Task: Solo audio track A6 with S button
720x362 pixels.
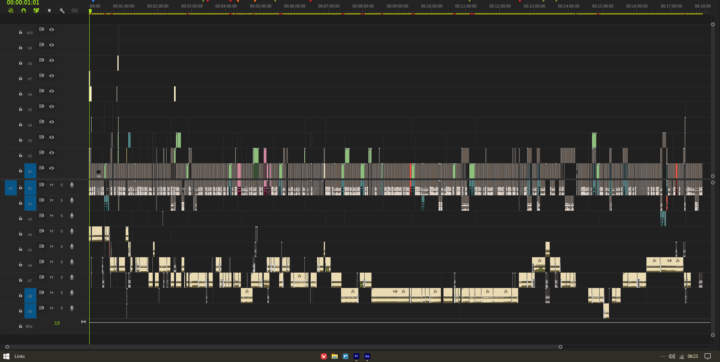Action: click(x=62, y=262)
